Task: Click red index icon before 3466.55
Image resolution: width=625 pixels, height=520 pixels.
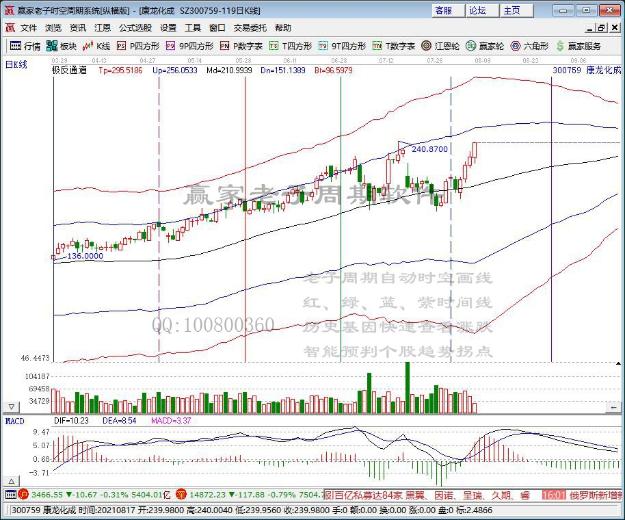Action: click(23, 494)
